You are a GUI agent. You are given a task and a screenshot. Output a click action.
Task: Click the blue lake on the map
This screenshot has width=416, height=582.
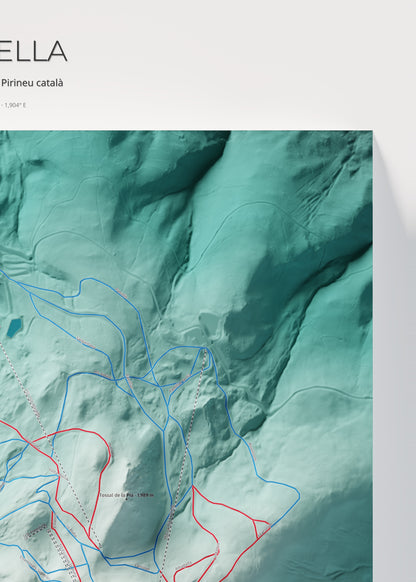(x=14, y=327)
